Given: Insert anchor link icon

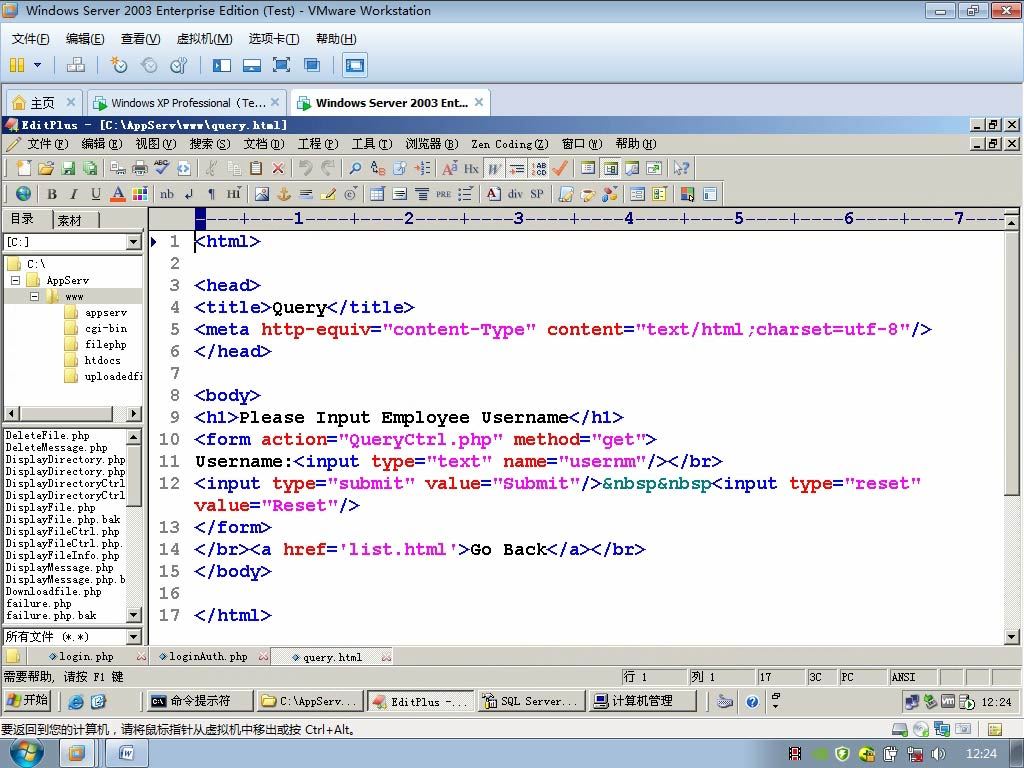Looking at the screenshot, I should point(284,194).
